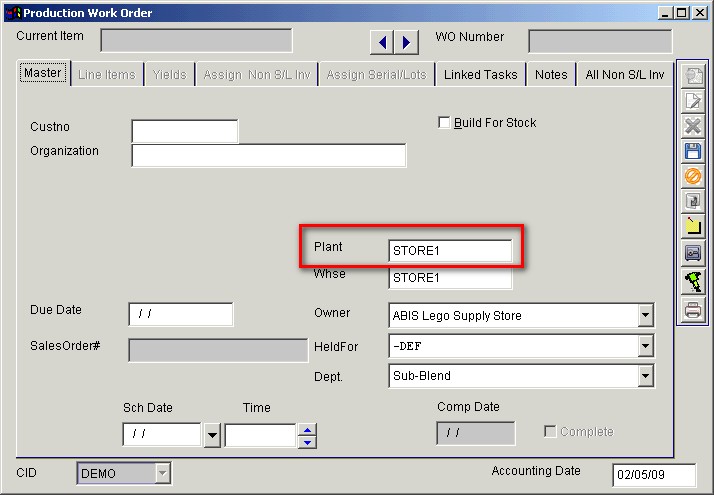Click into the Organization text field

(268, 155)
